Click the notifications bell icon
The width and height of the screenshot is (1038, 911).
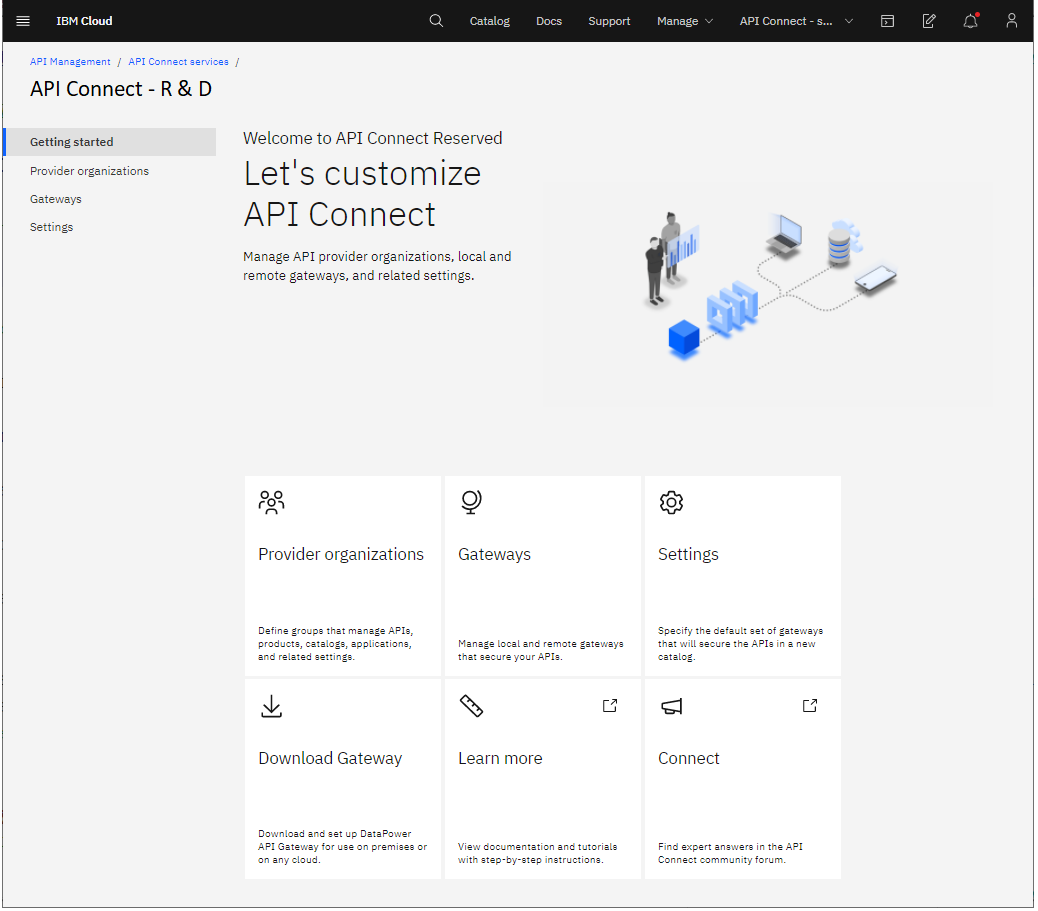coord(970,20)
